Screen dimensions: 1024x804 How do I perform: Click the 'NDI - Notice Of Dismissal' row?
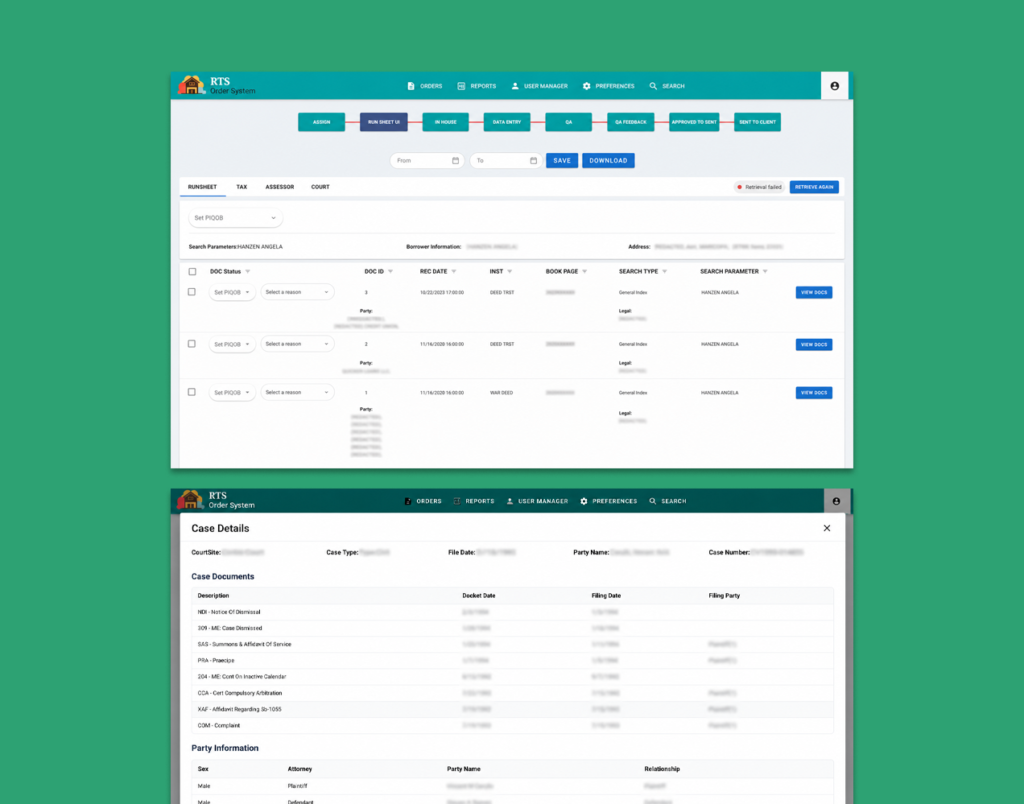pyautogui.click(x=513, y=612)
